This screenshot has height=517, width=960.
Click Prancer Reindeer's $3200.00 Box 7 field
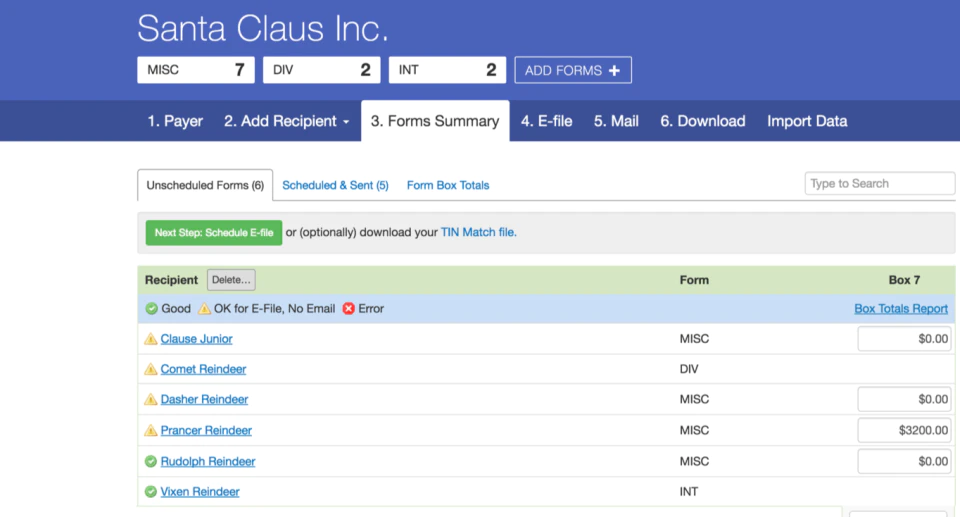904,430
